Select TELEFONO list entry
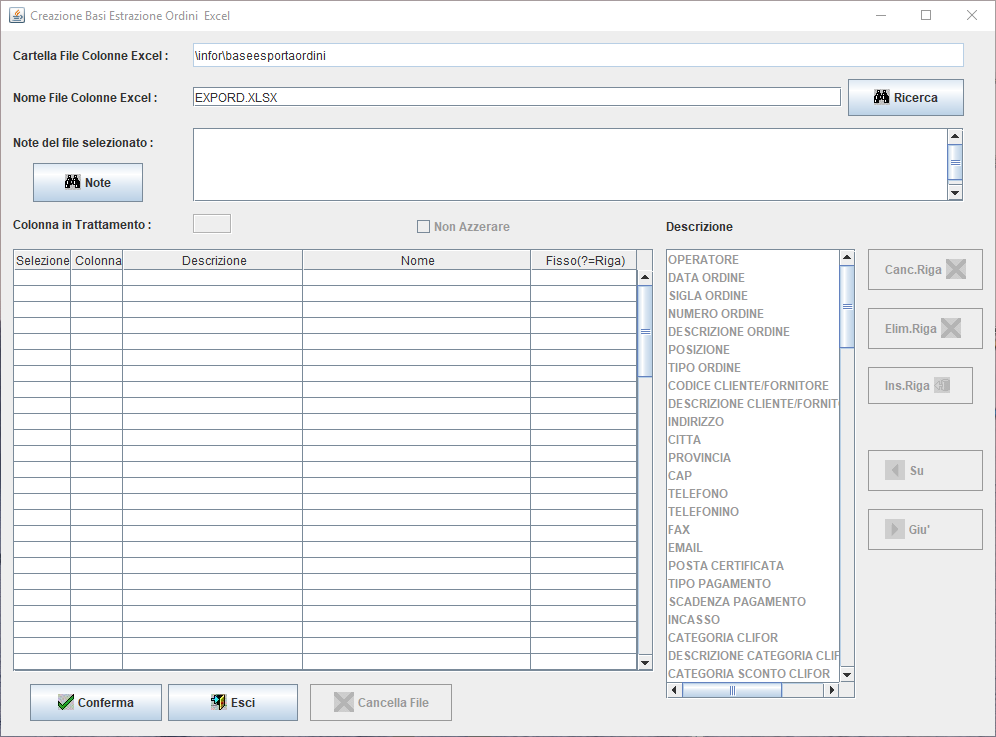This screenshot has height=737, width=996. [753, 494]
